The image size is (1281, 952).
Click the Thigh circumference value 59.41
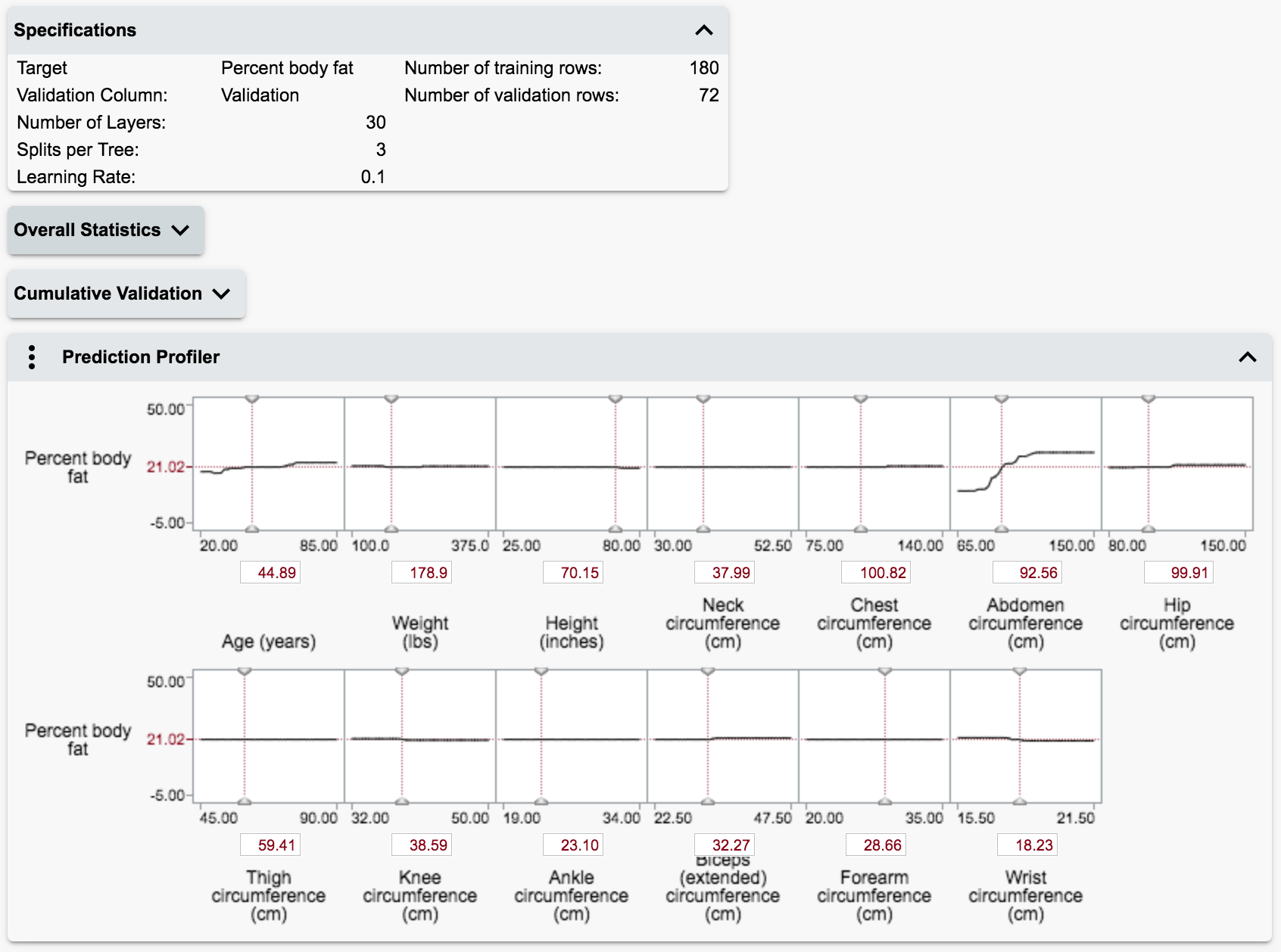[270, 845]
